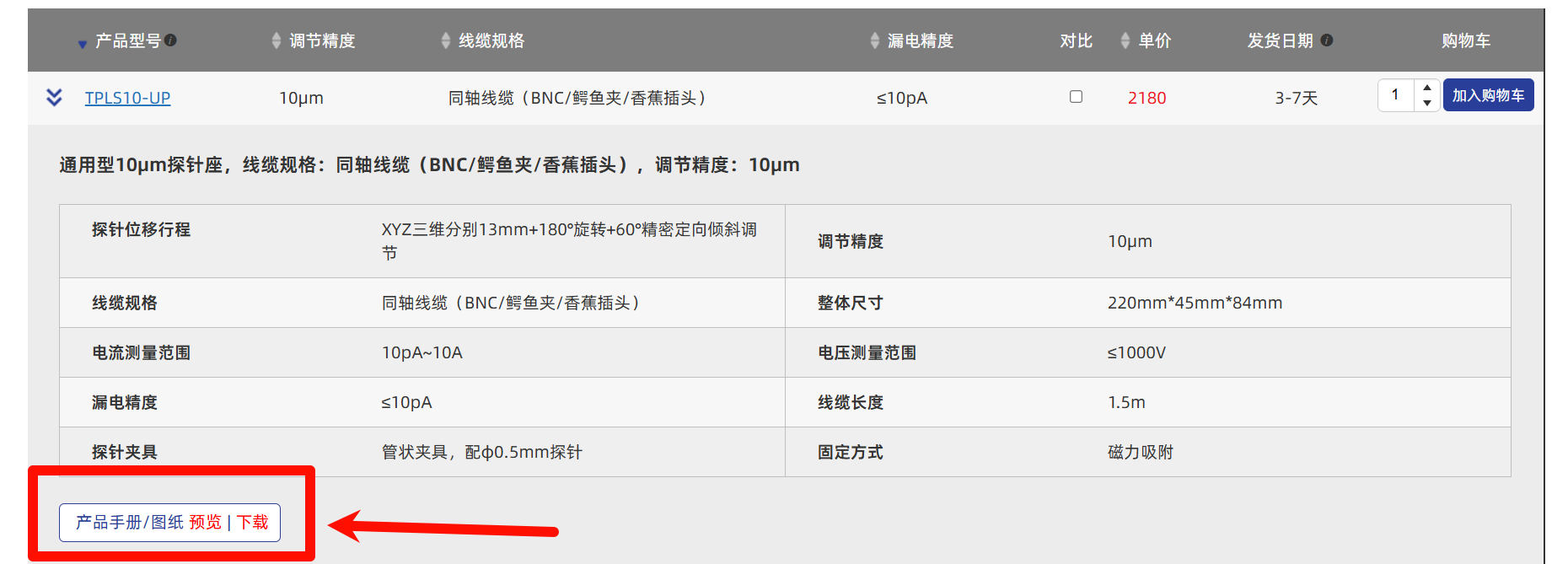1568x564 pixels.
Task: Click 预览 to preview the manual
Action: (205, 523)
